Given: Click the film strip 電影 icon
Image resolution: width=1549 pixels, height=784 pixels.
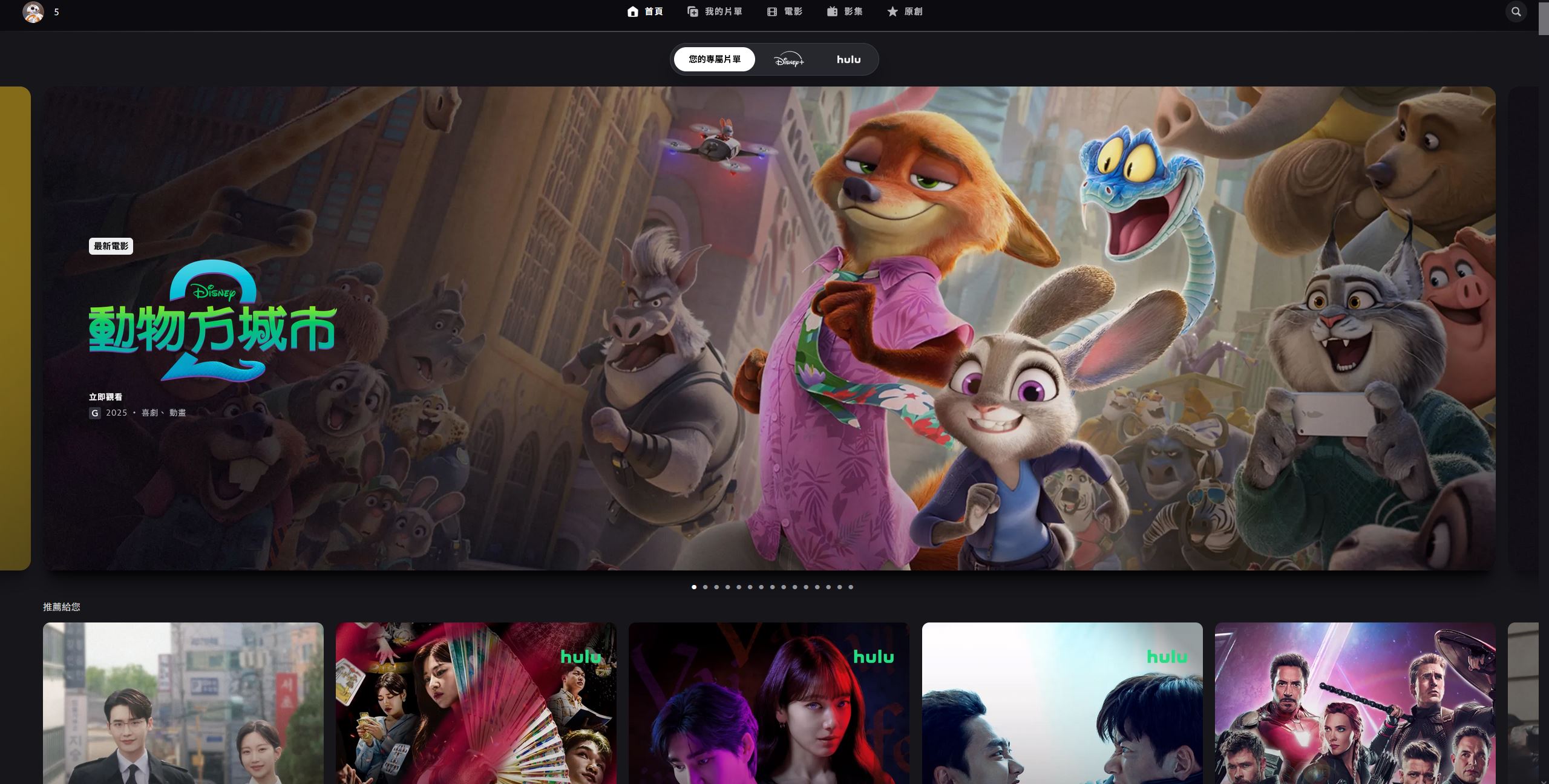Looking at the screenshot, I should tap(772, 11).
